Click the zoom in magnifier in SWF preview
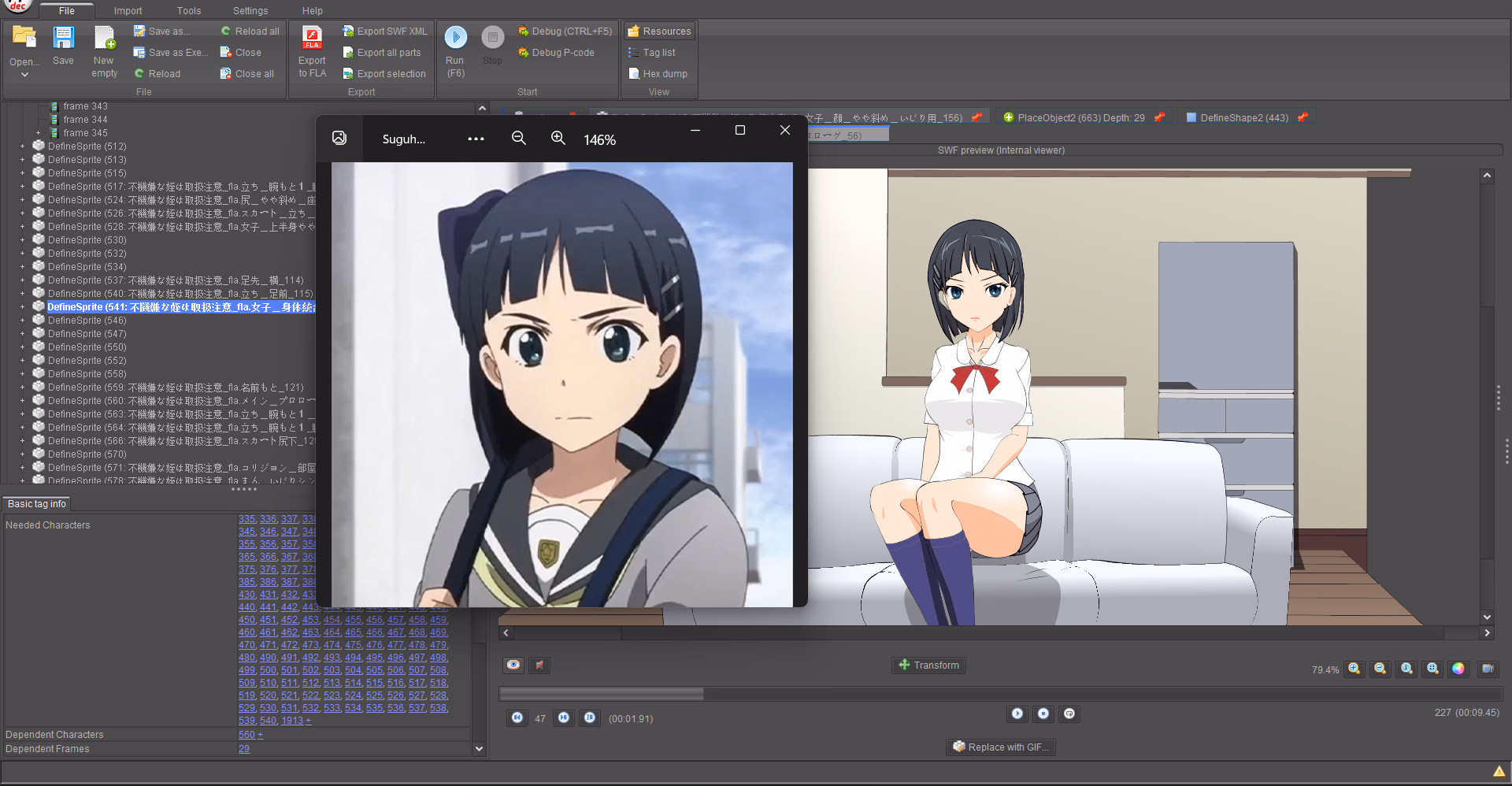 coord(1354,669)
